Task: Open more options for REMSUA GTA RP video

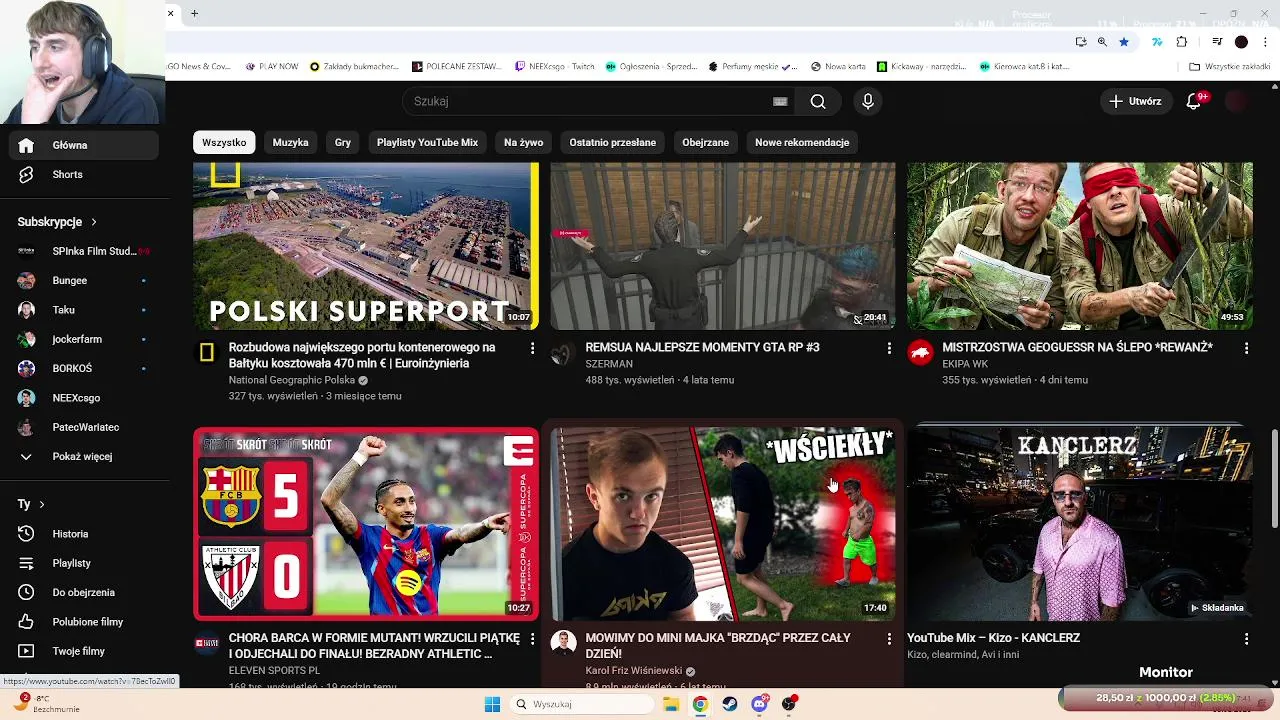Action: tap(889, 348)
